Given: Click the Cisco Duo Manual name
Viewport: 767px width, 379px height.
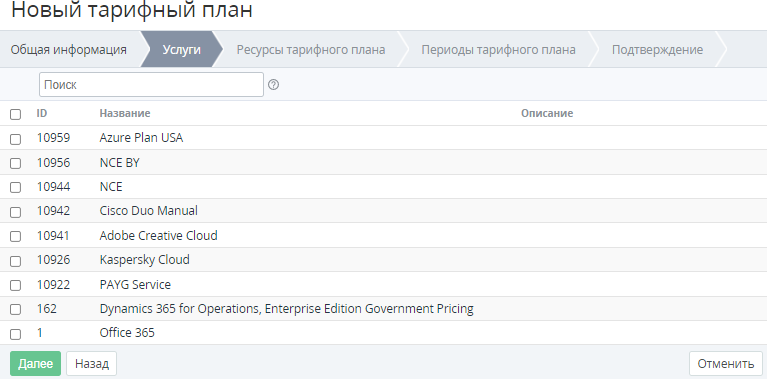Looking at the screenshot, I should 149,211.
